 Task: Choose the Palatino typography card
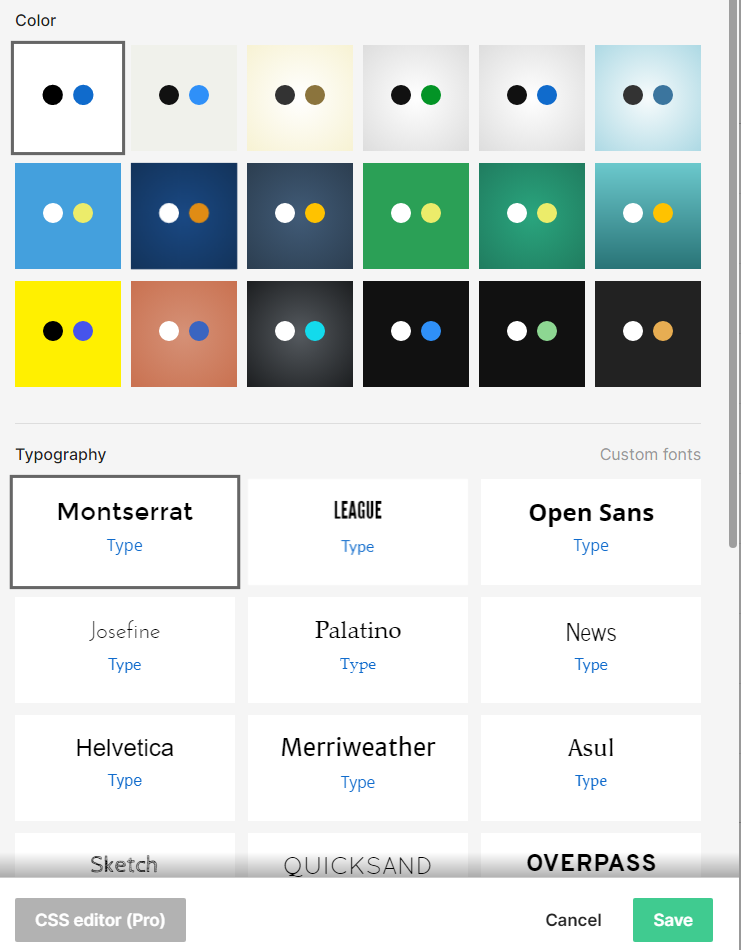[x=357, y=650]
